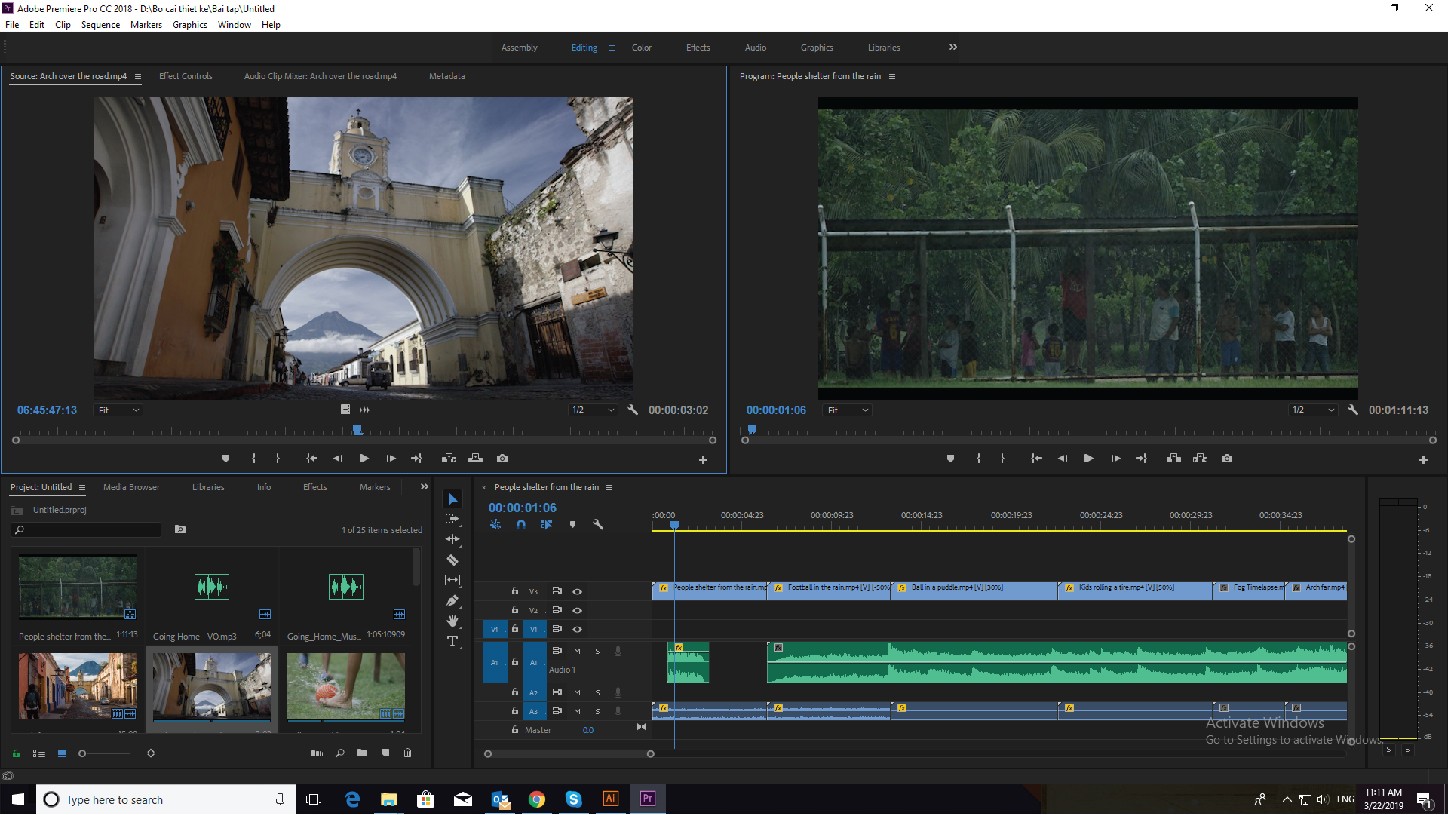Toggle track output eye for V2
This screenshot has width=1449, height=815.
[x=577, y=610]
